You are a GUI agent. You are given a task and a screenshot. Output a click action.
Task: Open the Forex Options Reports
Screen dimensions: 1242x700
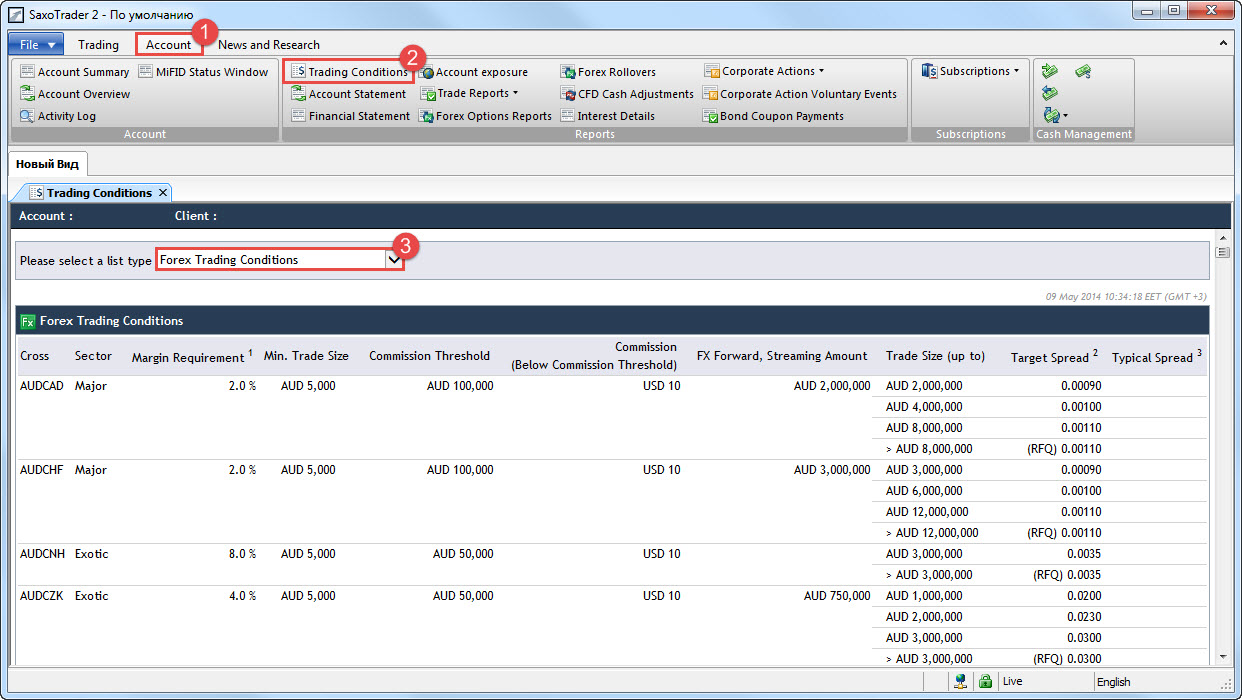pyautogui.click(x=485, y=116)
